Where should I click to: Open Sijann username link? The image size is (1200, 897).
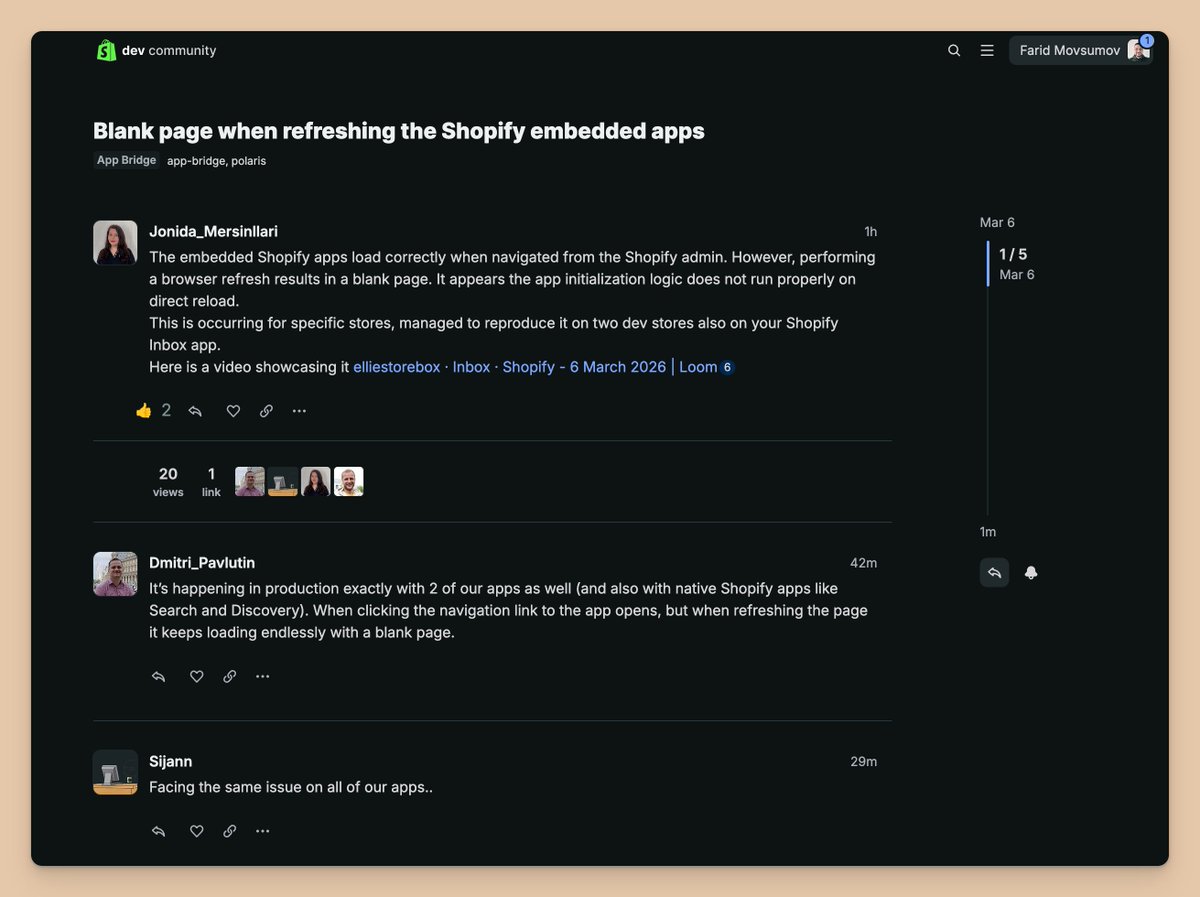tap(171, 762)
